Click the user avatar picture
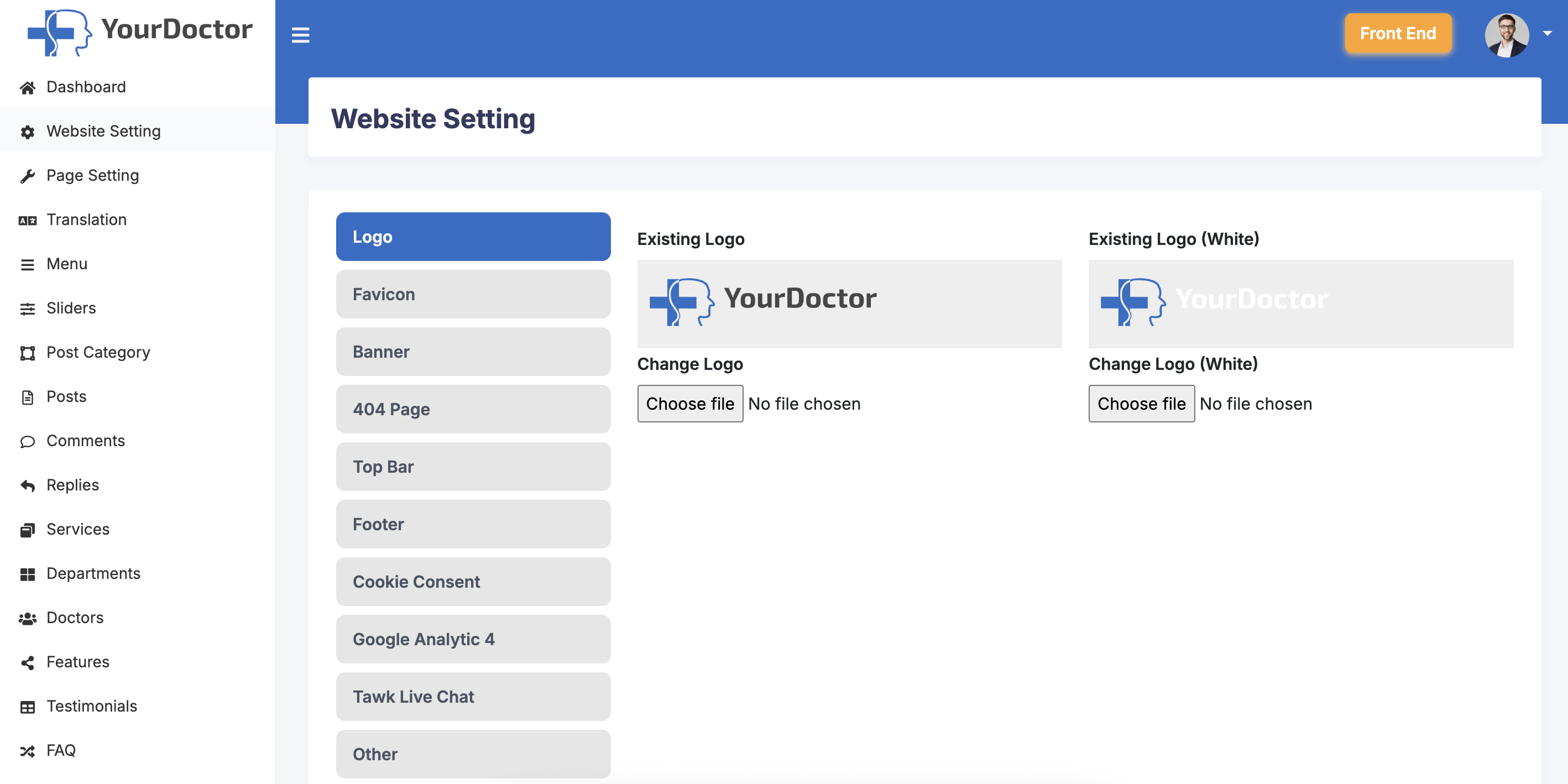This screenshot has width=1568, height=784. point(1507,35)
